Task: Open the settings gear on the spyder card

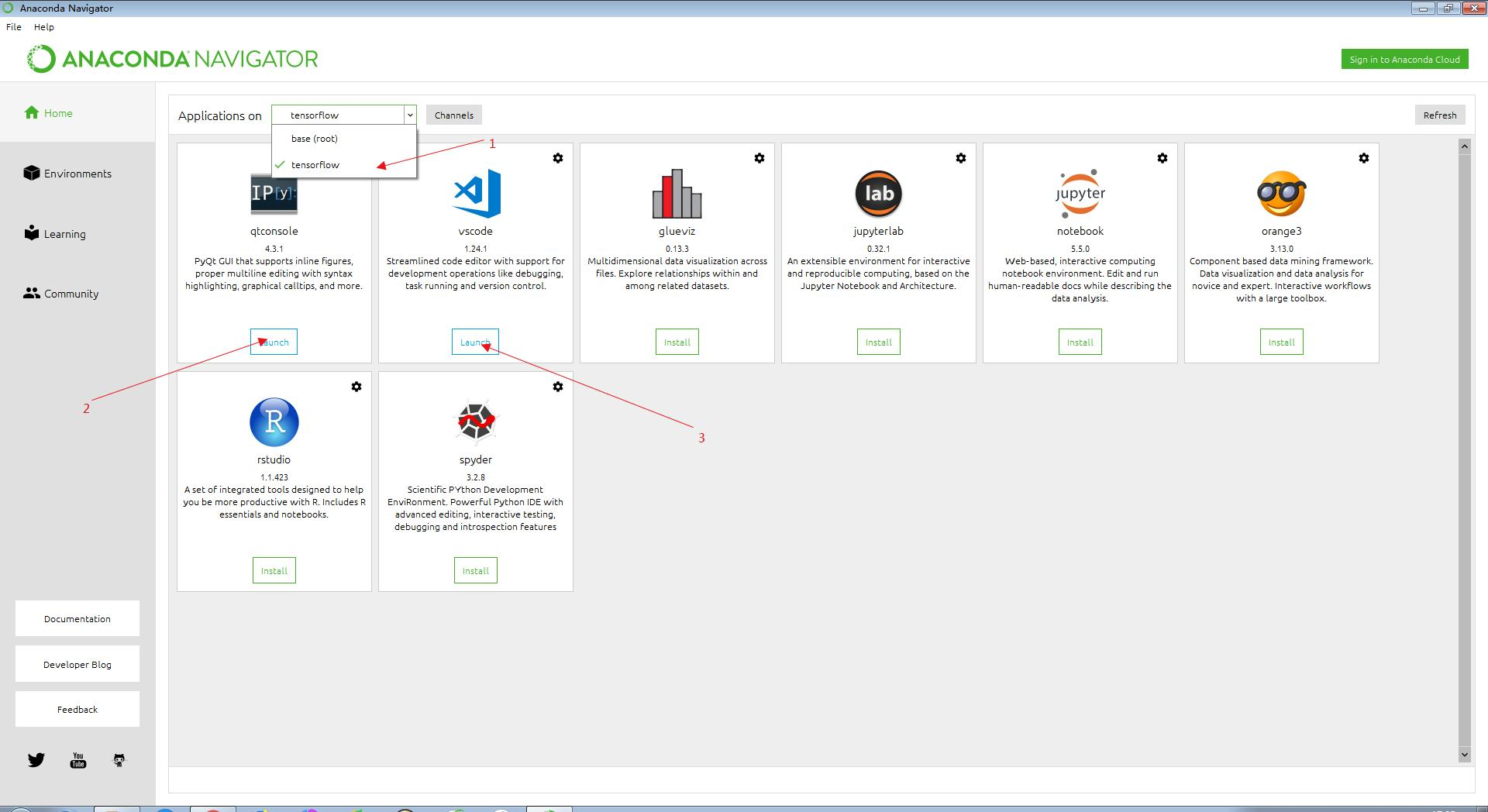Action: coord(558,386)
